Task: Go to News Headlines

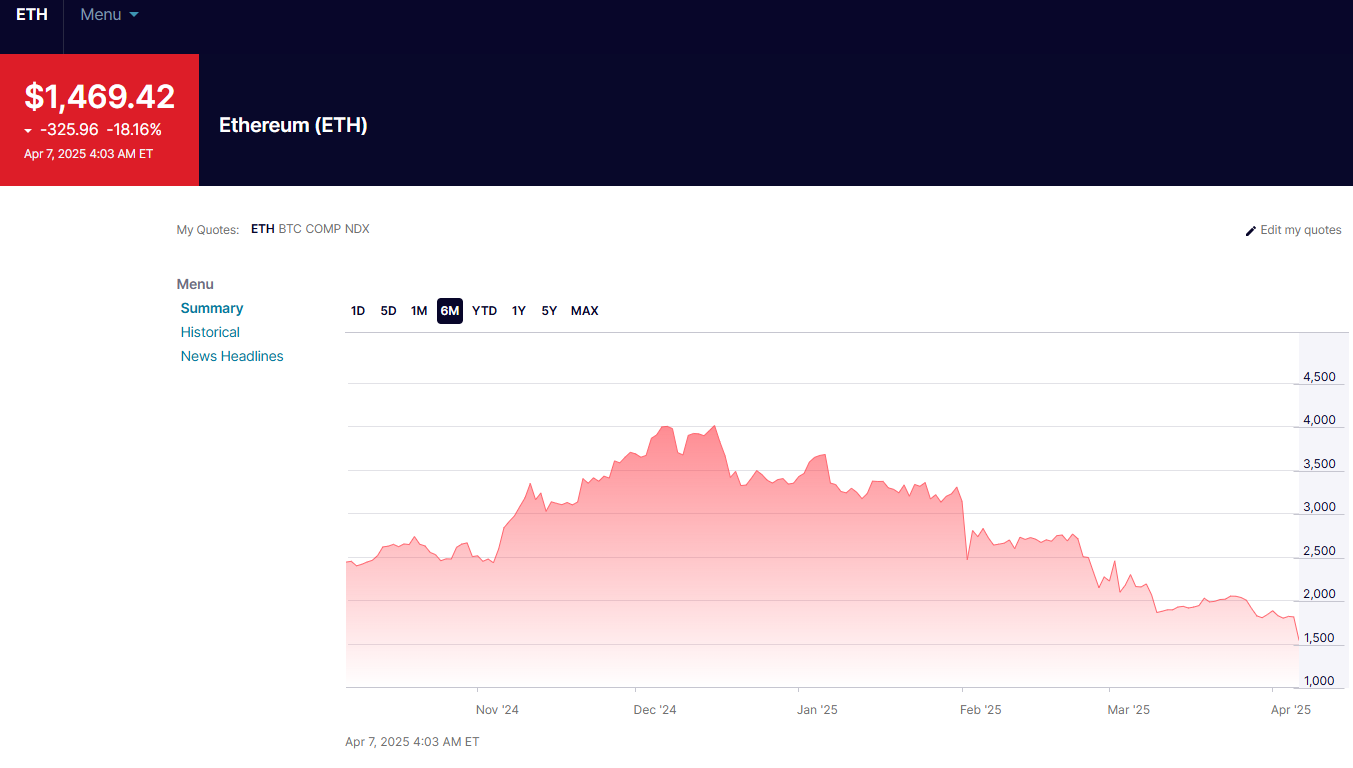Action: pyautogui.click(x=232, y=356)
